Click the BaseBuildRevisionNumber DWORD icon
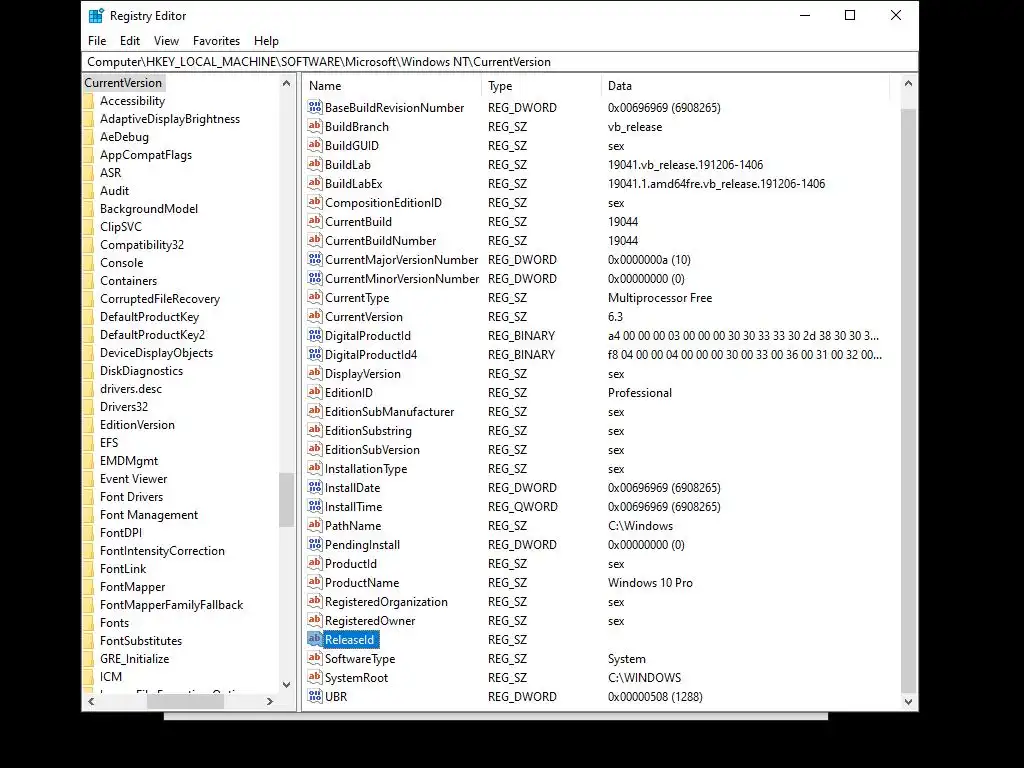The image size is (1024, 768). click(x=315, y=107)
